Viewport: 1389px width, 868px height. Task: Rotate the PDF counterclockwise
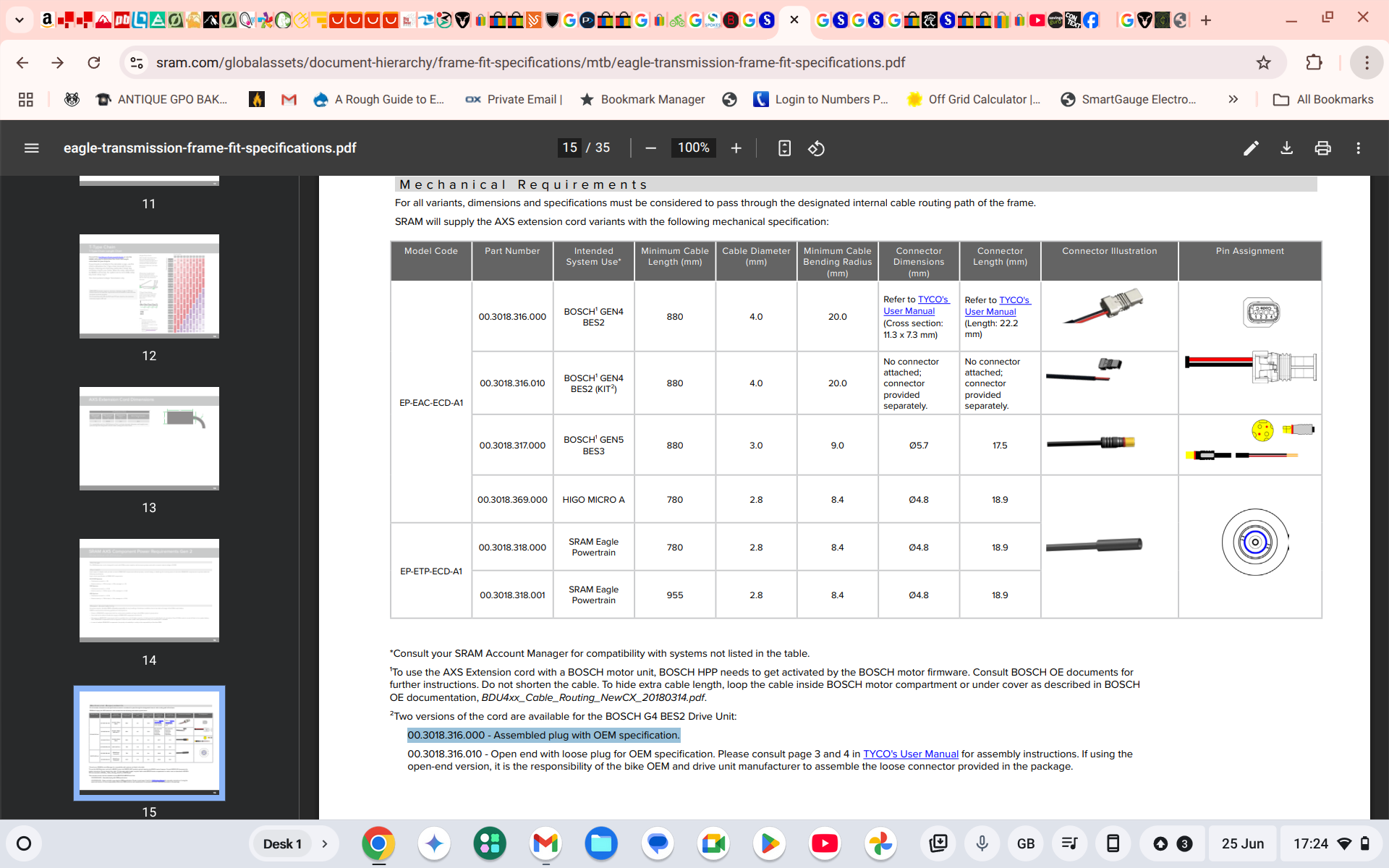[x=816, y=148]
